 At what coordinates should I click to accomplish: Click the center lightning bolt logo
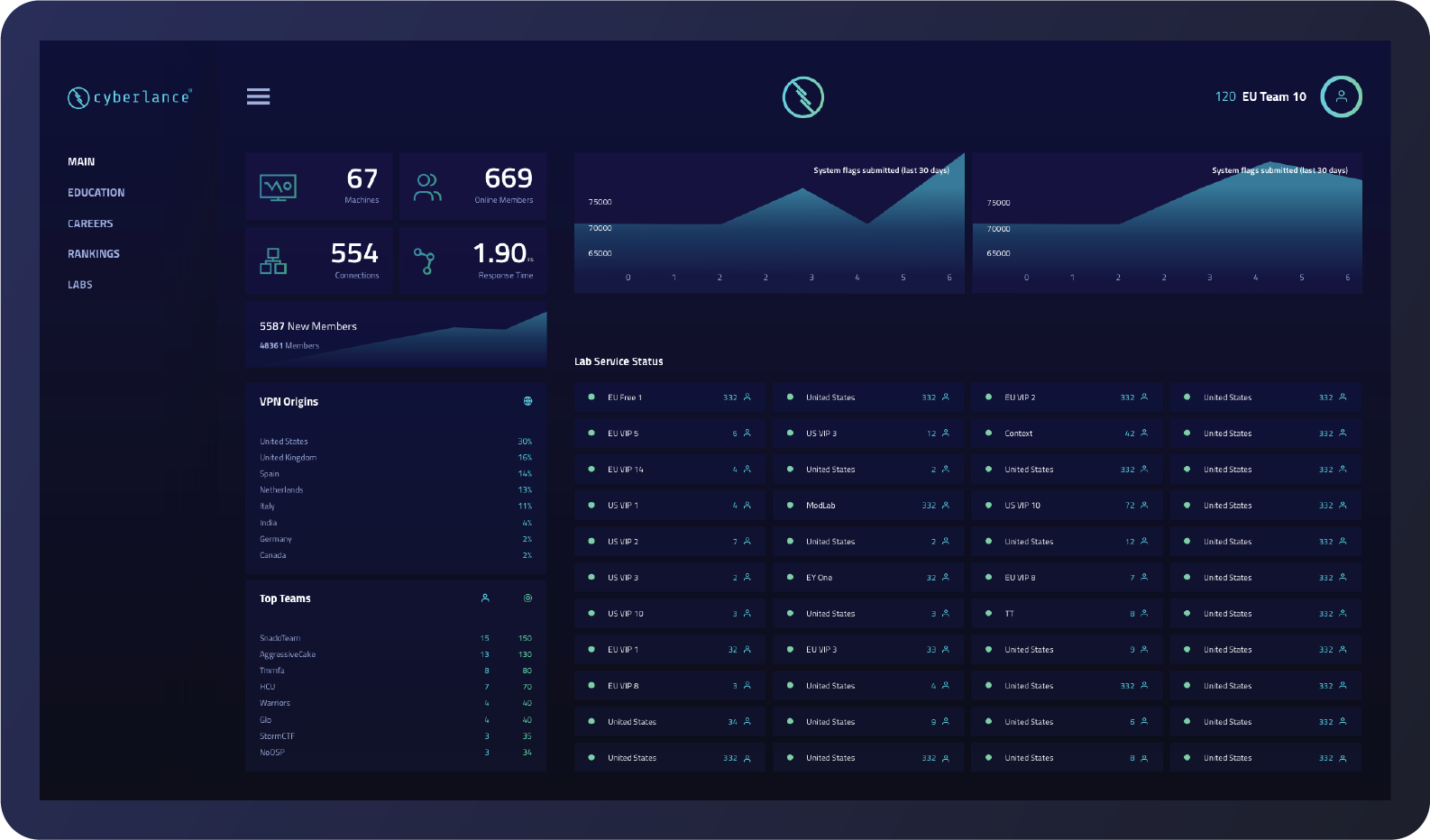[x=802, y=97]
